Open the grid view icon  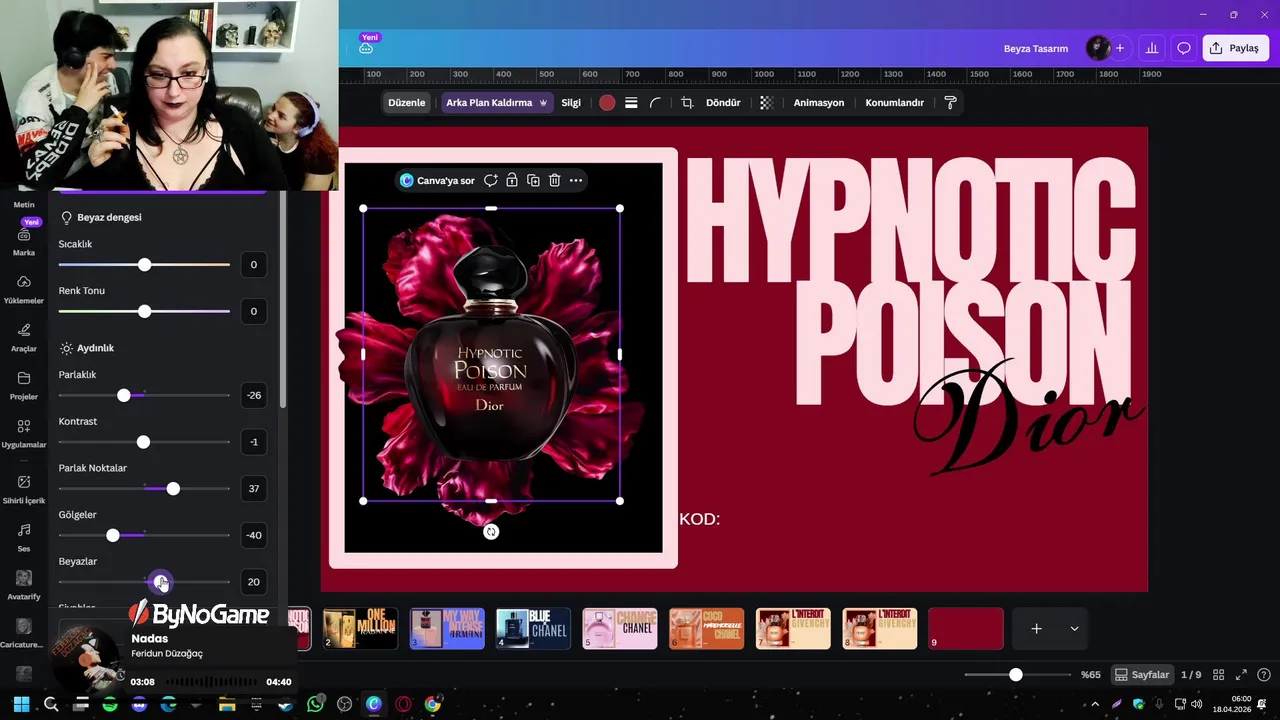pyautogui.click(x=1220, y=675)
